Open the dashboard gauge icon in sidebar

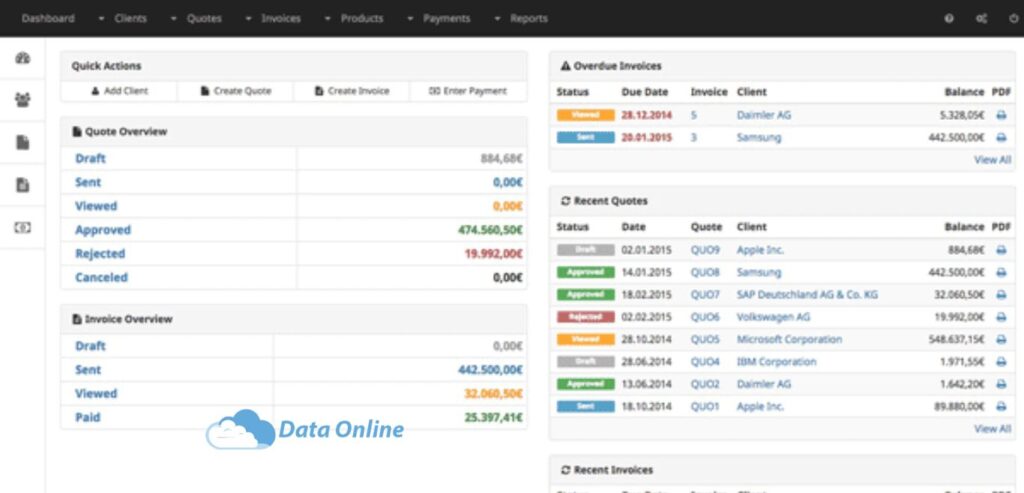coord(23,58)
